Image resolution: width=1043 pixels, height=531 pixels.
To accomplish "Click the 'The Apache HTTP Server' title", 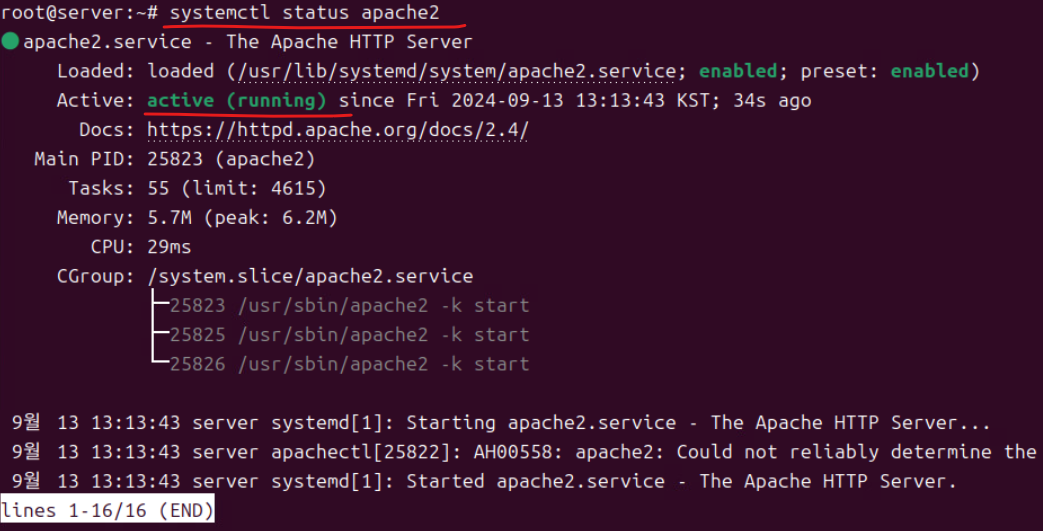I will pyautogui.click(x=349, y=42).
